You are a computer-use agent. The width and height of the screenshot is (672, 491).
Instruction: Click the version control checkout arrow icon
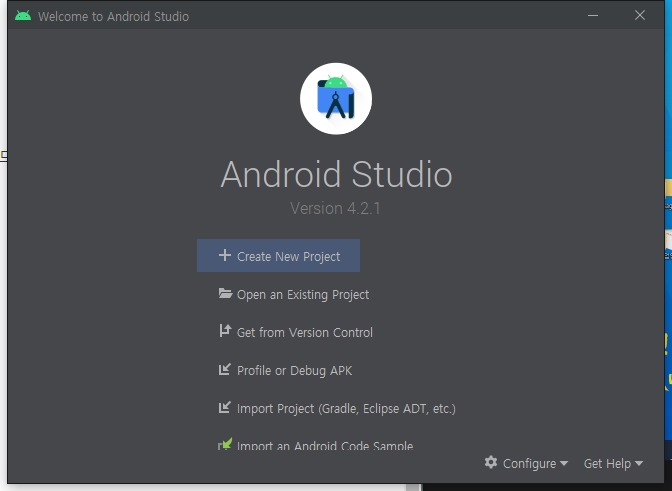[x=225, y=331]
